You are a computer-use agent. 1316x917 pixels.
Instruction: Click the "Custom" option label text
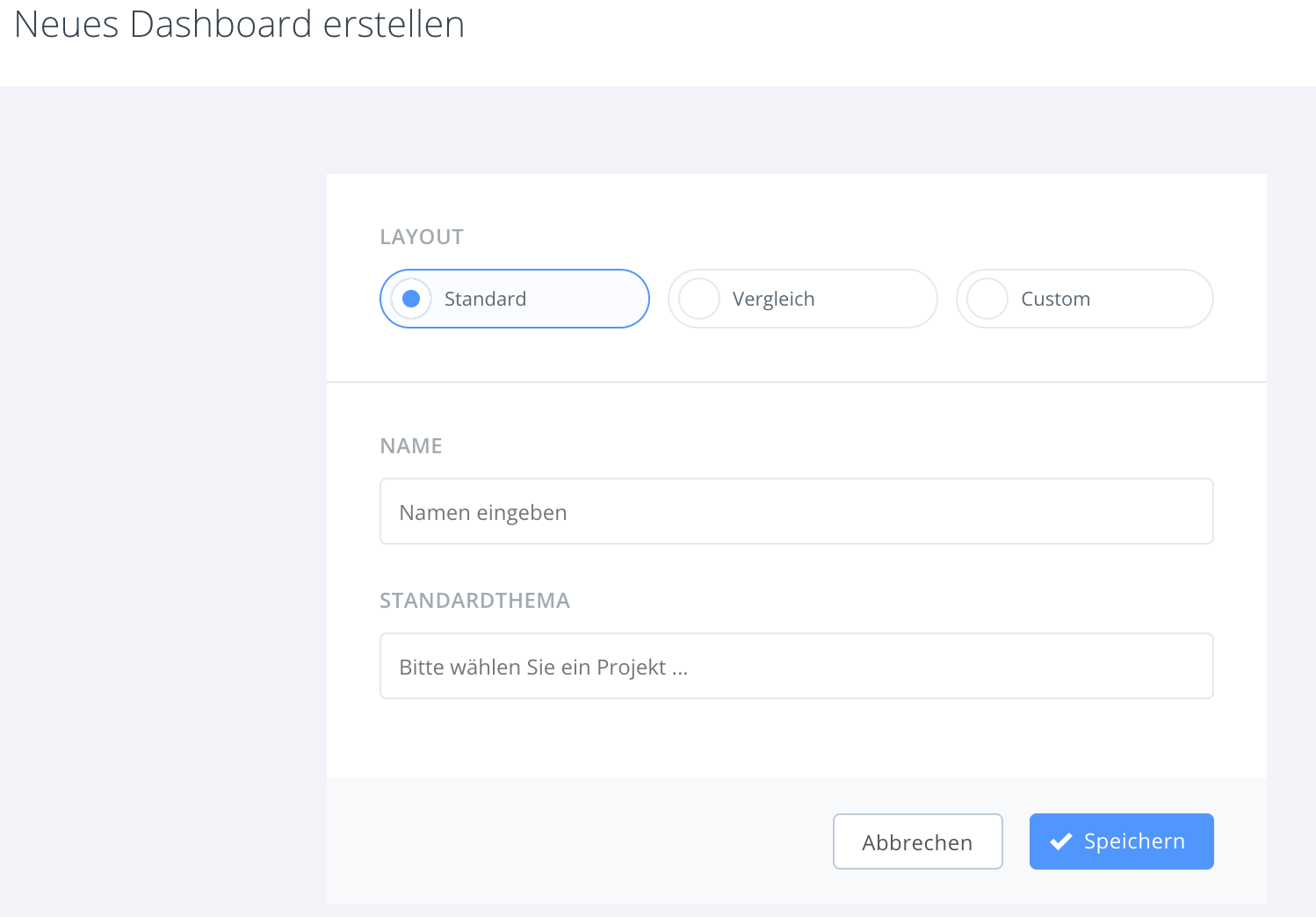1055,299
